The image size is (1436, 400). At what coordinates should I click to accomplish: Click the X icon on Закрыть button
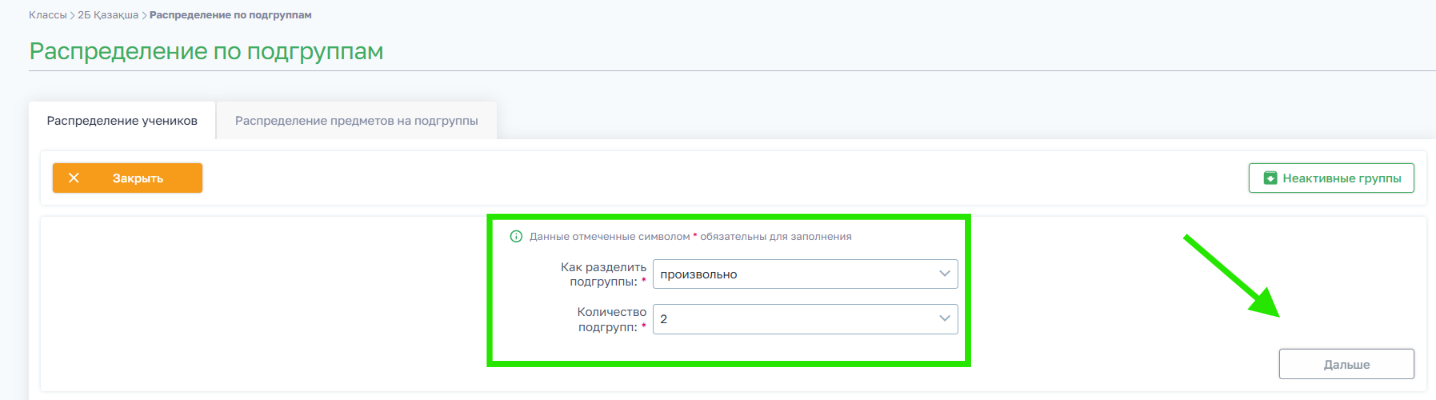tap(74, 178)
